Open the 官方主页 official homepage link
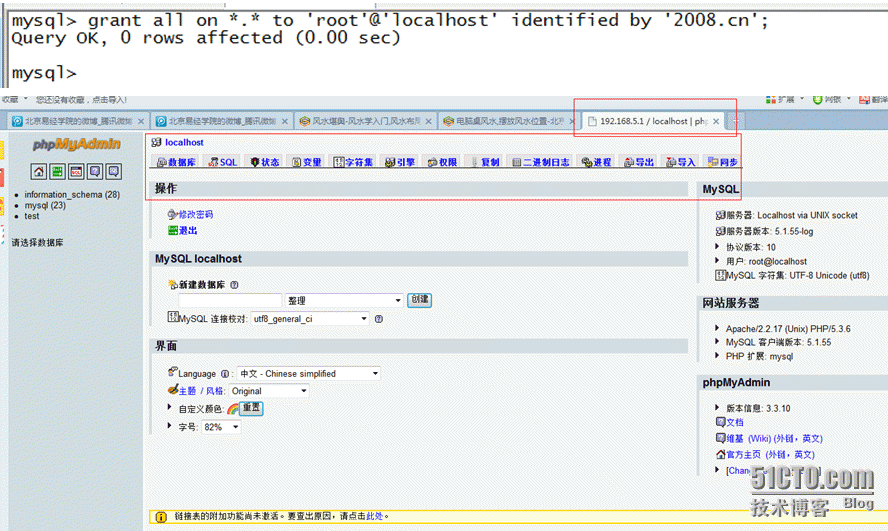This screenshot has width=888, height=531. tap(770, 455)
